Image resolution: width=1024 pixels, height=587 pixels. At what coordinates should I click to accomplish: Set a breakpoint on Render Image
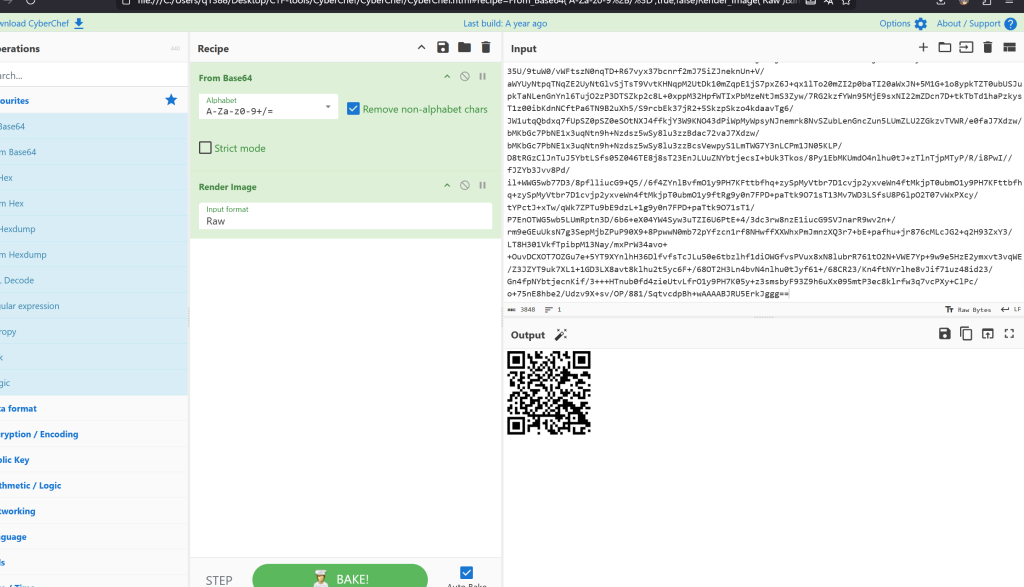pyautogui.click(x=483, y=186)
